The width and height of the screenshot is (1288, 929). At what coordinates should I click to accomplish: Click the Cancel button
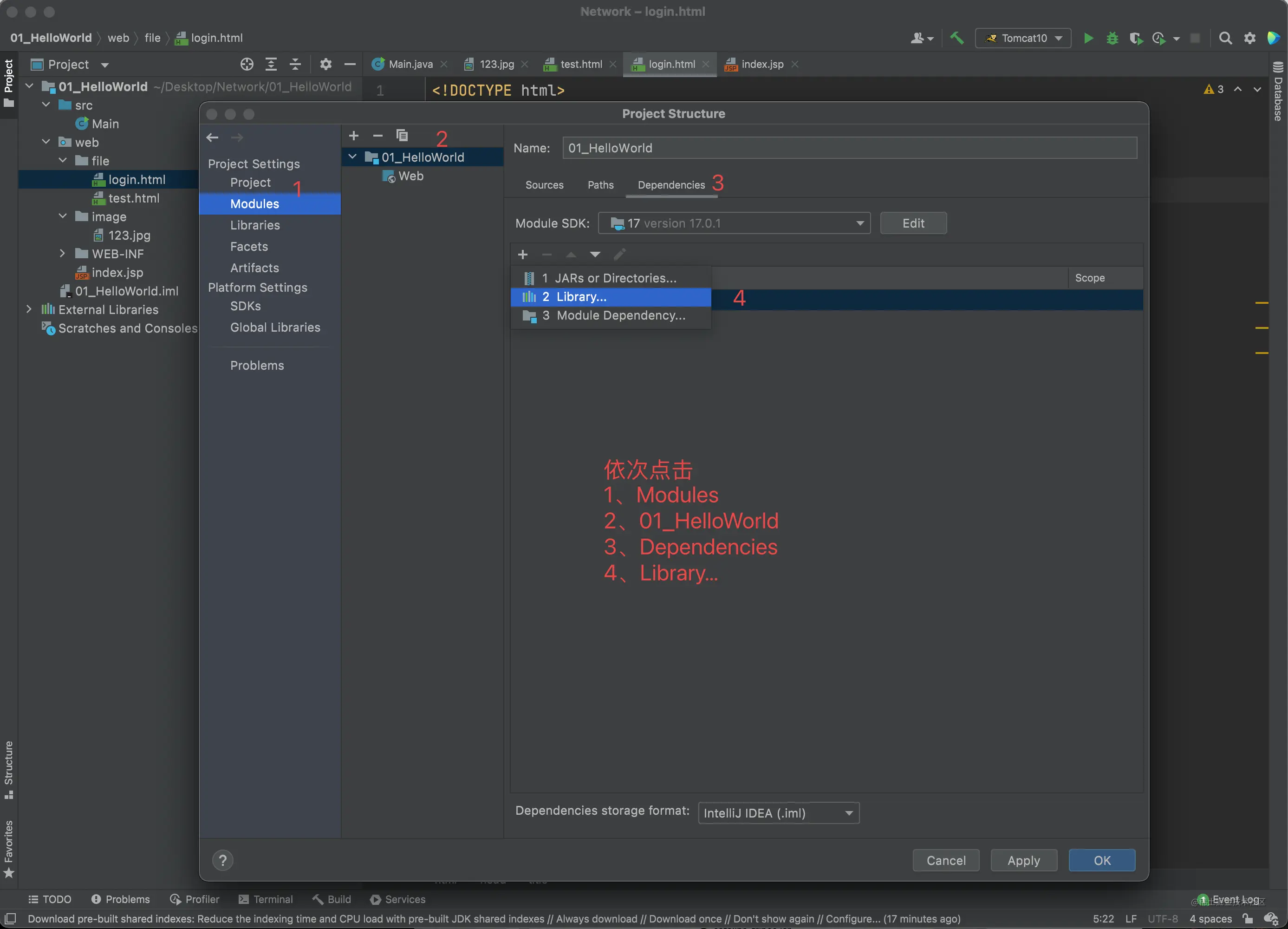point(945,860)
